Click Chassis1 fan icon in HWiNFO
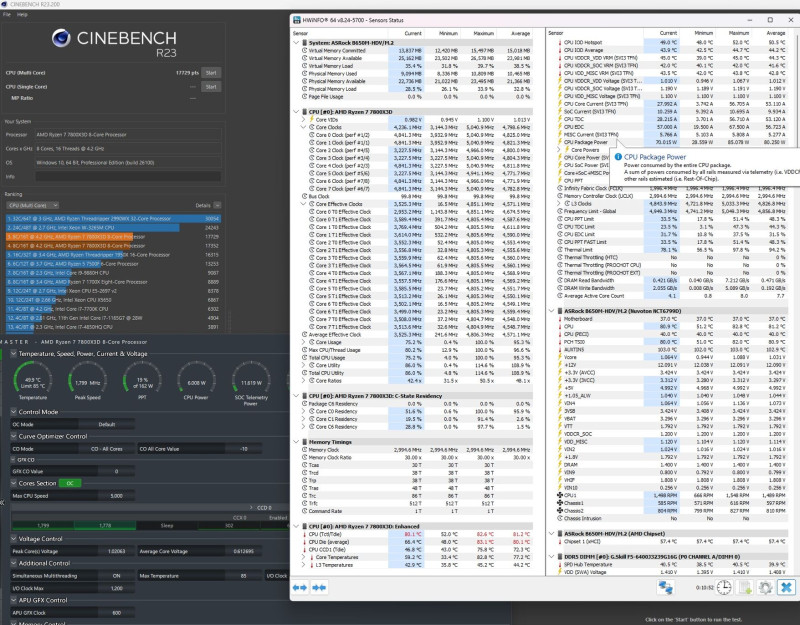This screenshot has width=800, height=625. coord(560,503)
